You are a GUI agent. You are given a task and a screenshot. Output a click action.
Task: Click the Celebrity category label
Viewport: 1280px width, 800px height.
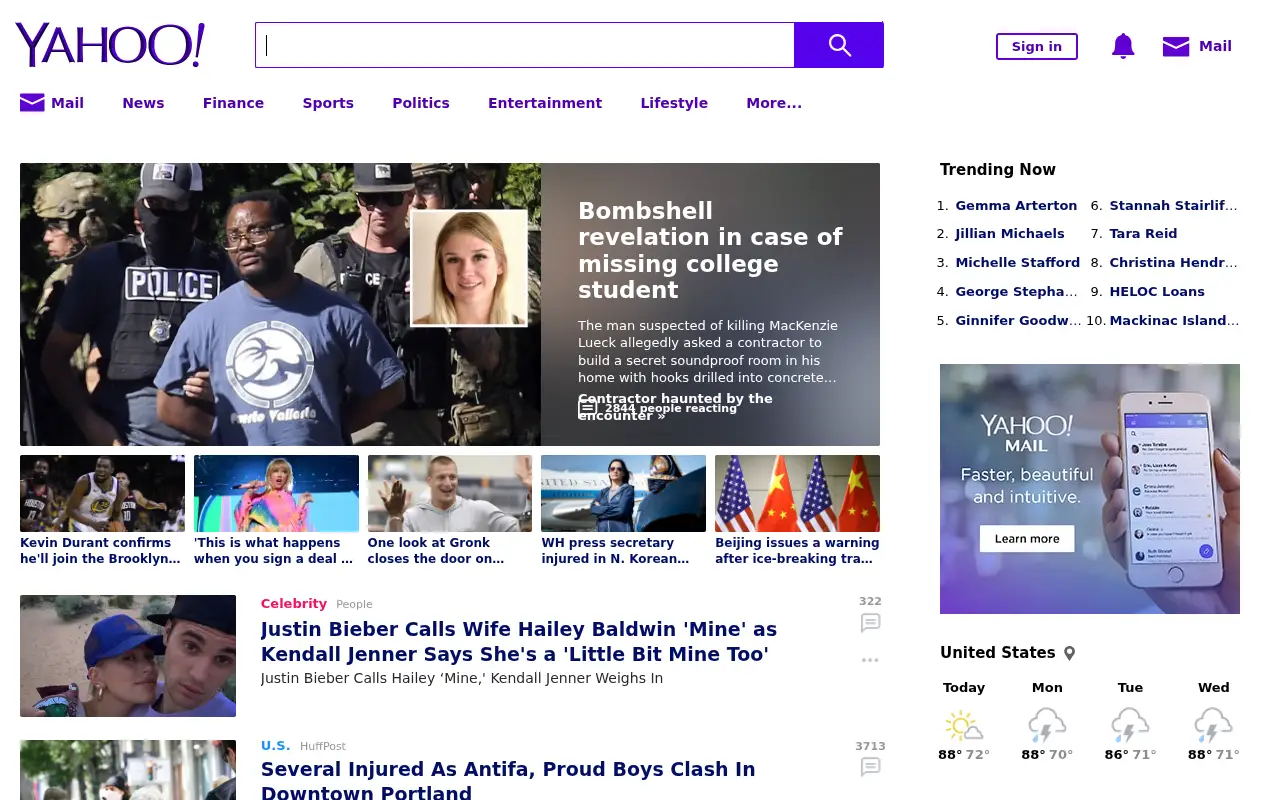point(294,604)
